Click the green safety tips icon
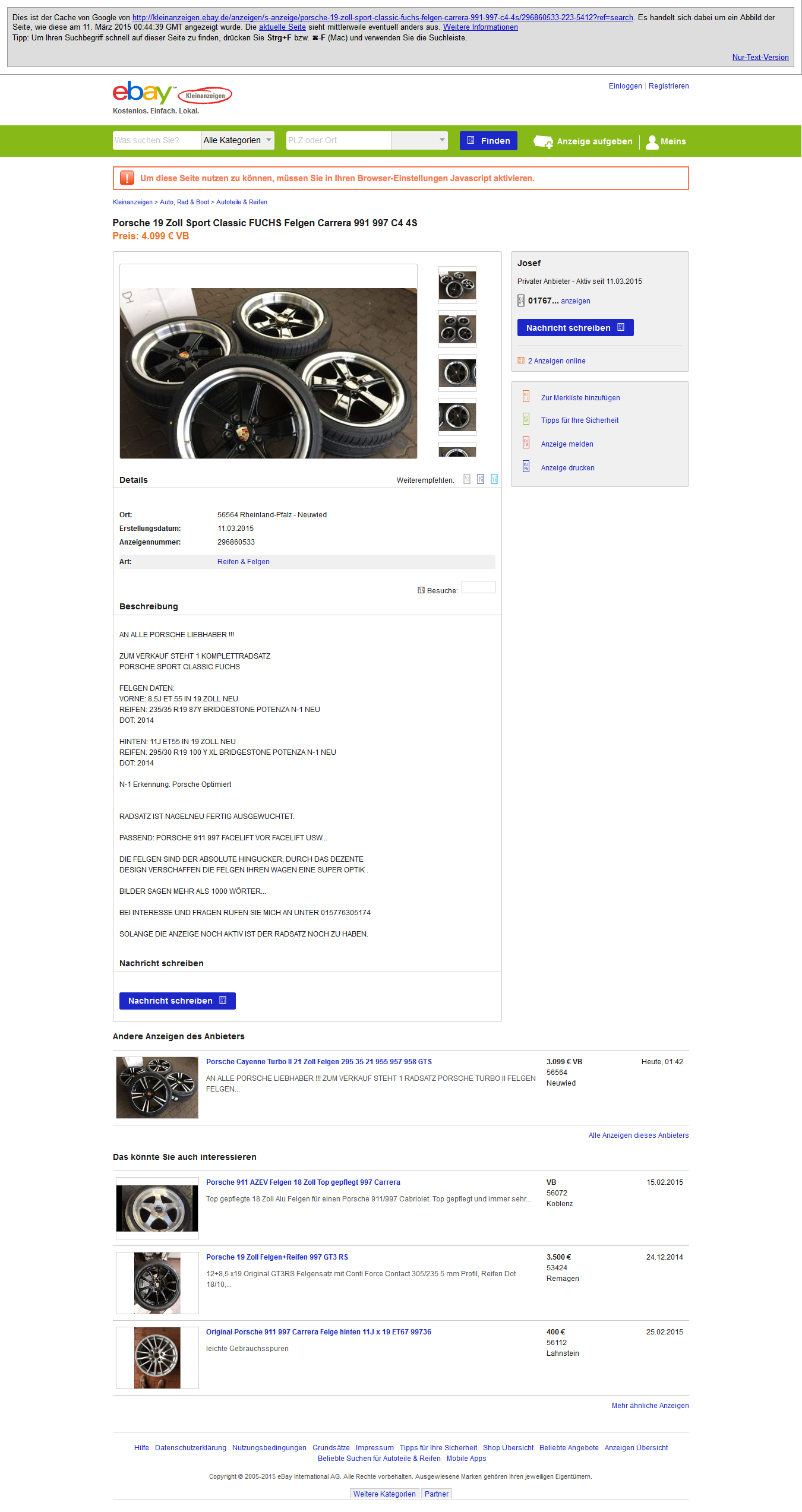The image size is (802, 1512). pyautogui.click(x=526, y=419)
